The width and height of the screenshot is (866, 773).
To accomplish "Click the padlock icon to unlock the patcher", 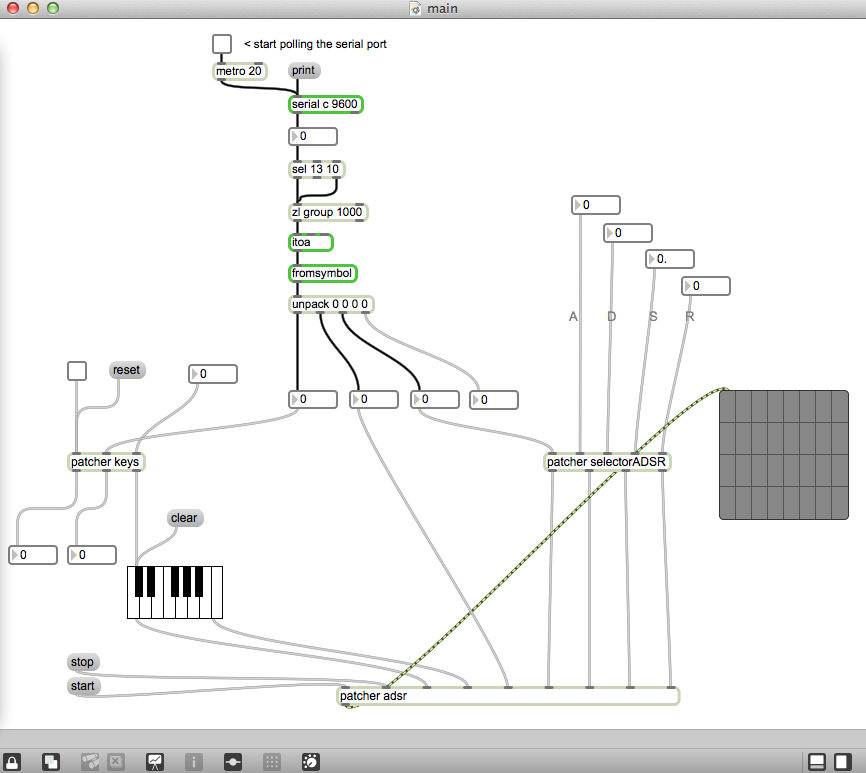I will point(12,762).
